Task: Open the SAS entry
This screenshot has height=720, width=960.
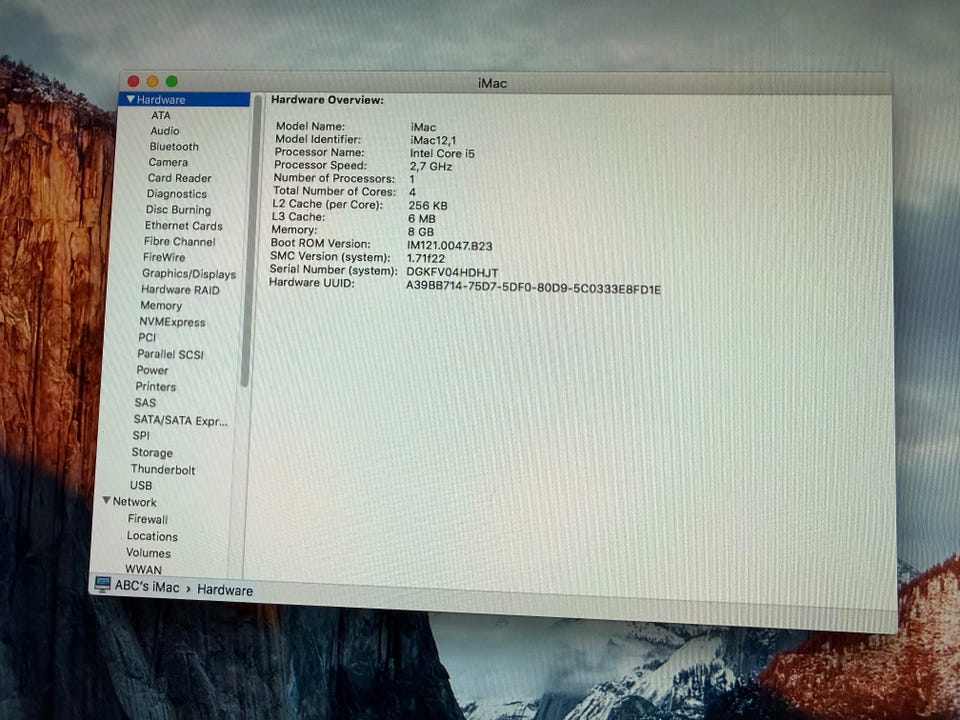Action: click(x=145, y=403)
